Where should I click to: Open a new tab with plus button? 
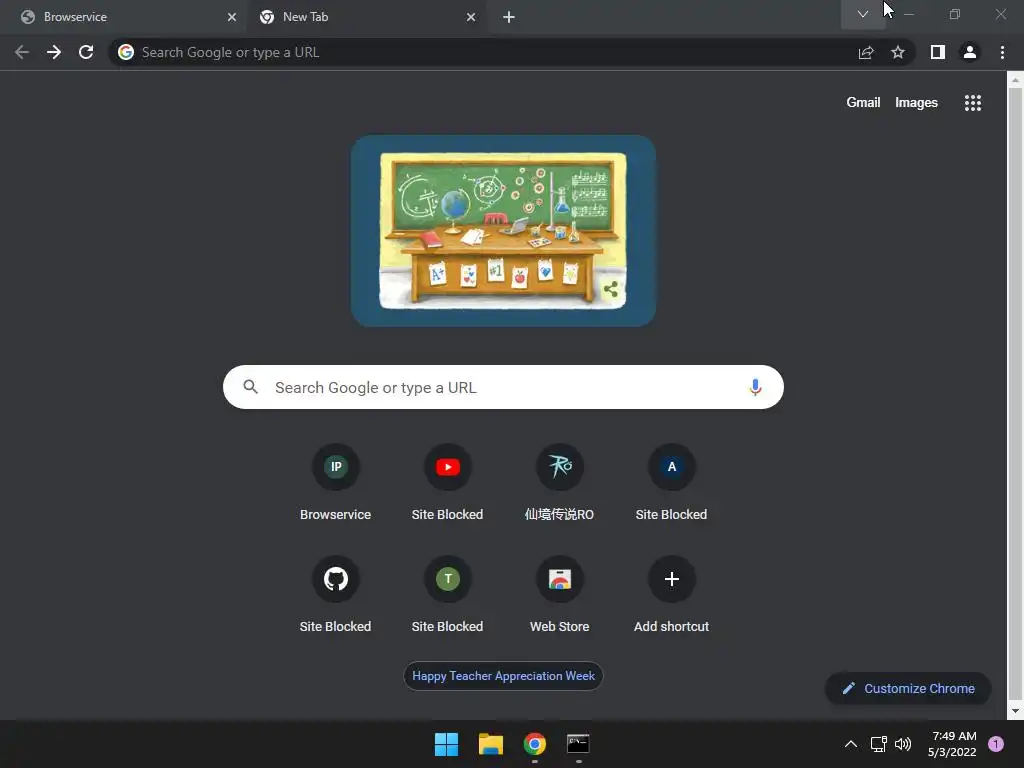(x=509, y=17)
